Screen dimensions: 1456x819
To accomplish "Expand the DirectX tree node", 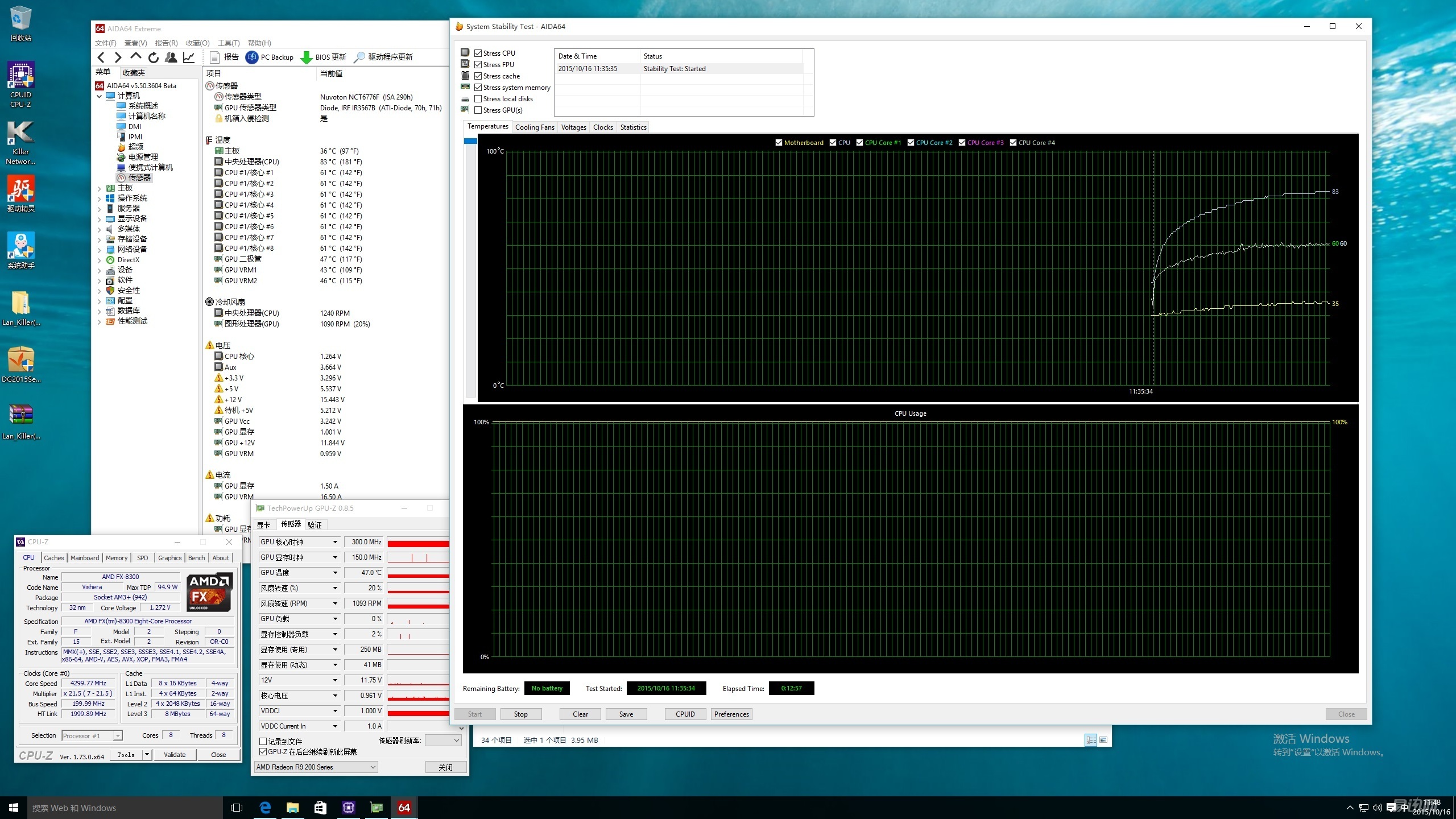I will tap(100, 260).
